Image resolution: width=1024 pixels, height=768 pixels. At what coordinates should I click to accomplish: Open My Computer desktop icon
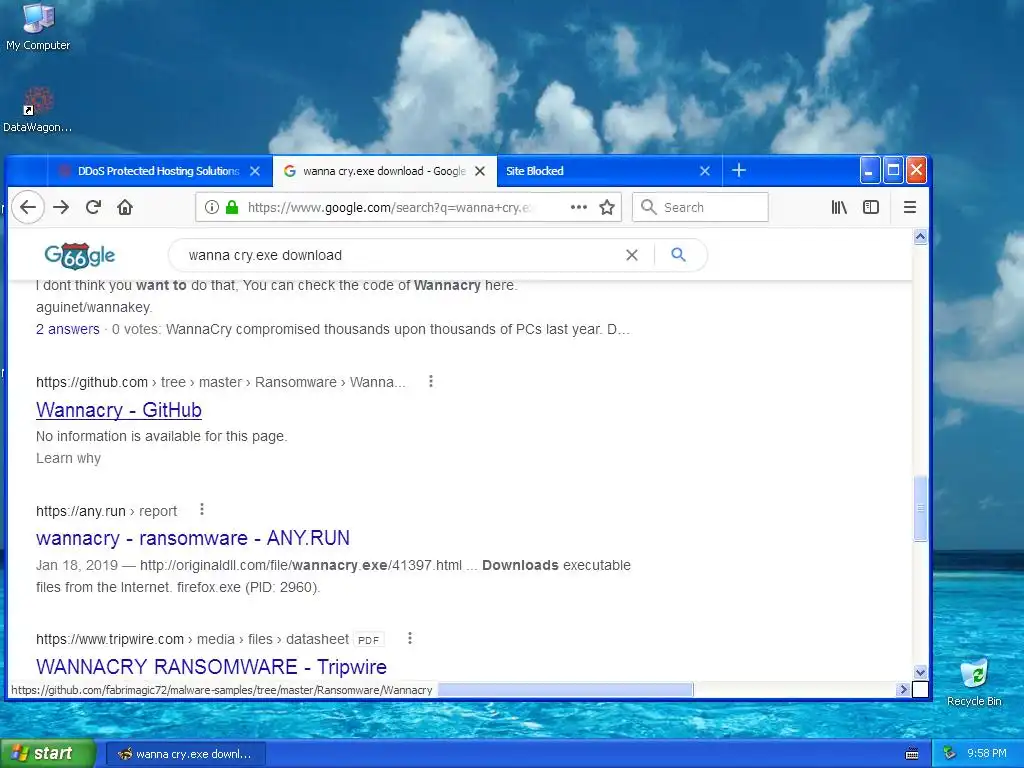tap(38, 27)
